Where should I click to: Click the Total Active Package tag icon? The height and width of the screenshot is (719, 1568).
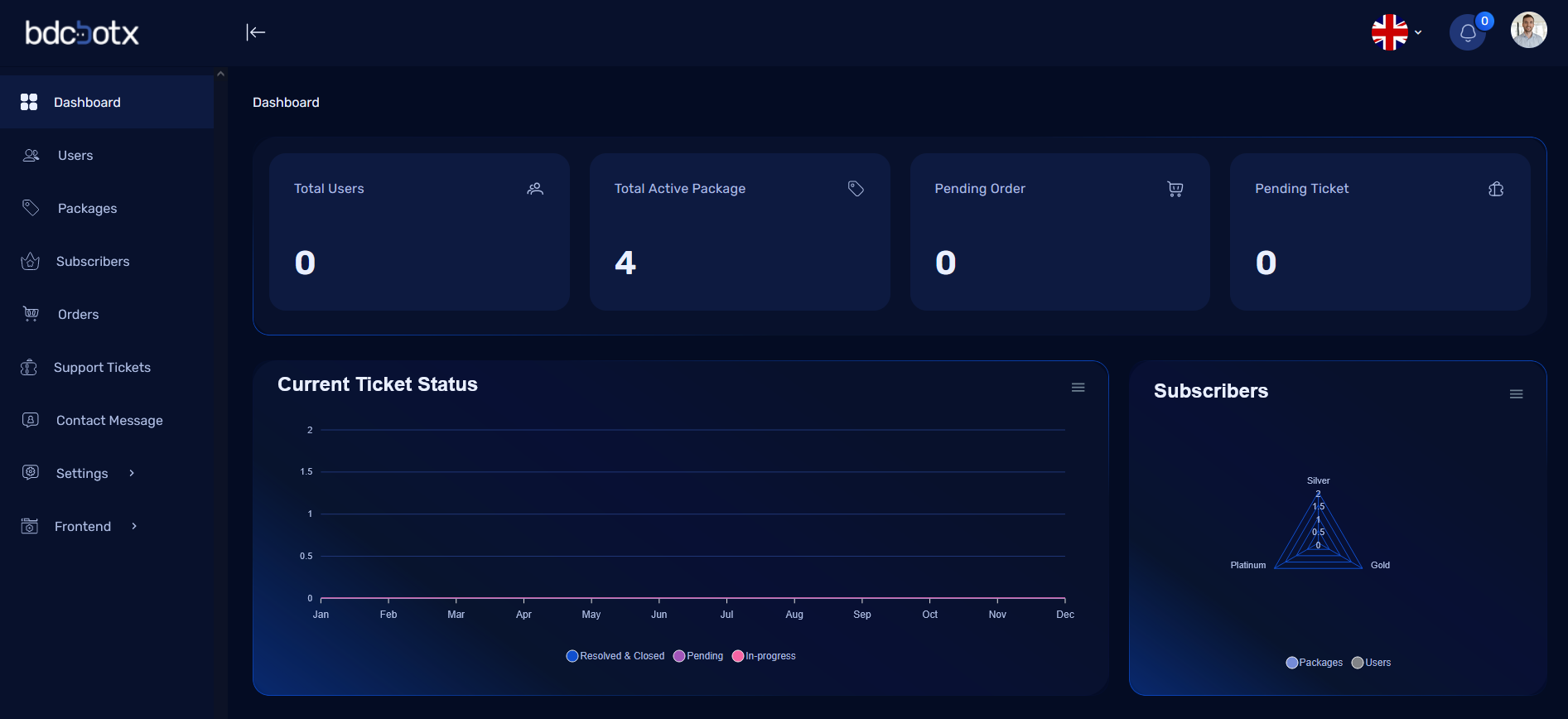click(x=856, y=189)
